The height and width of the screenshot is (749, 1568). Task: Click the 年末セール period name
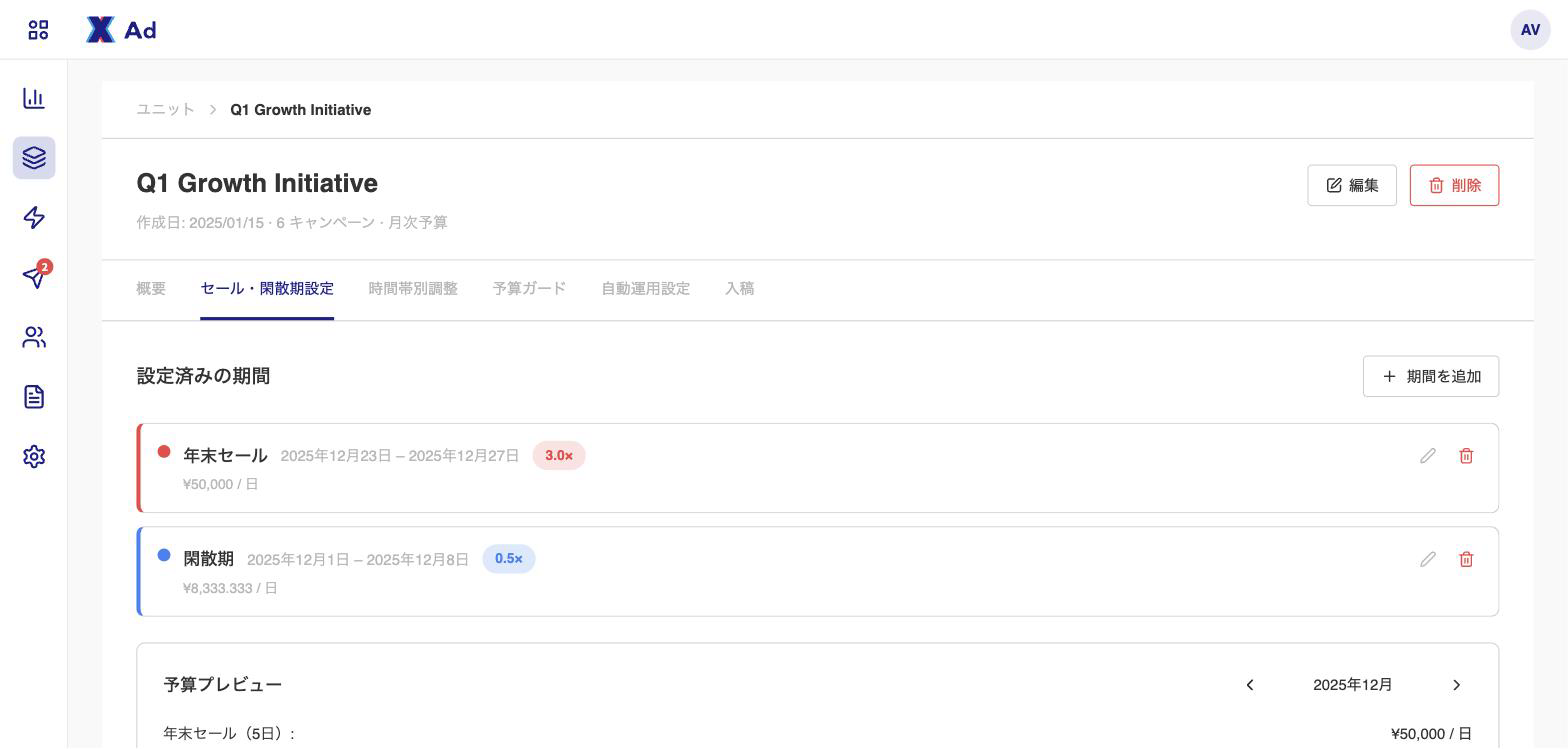225,456
